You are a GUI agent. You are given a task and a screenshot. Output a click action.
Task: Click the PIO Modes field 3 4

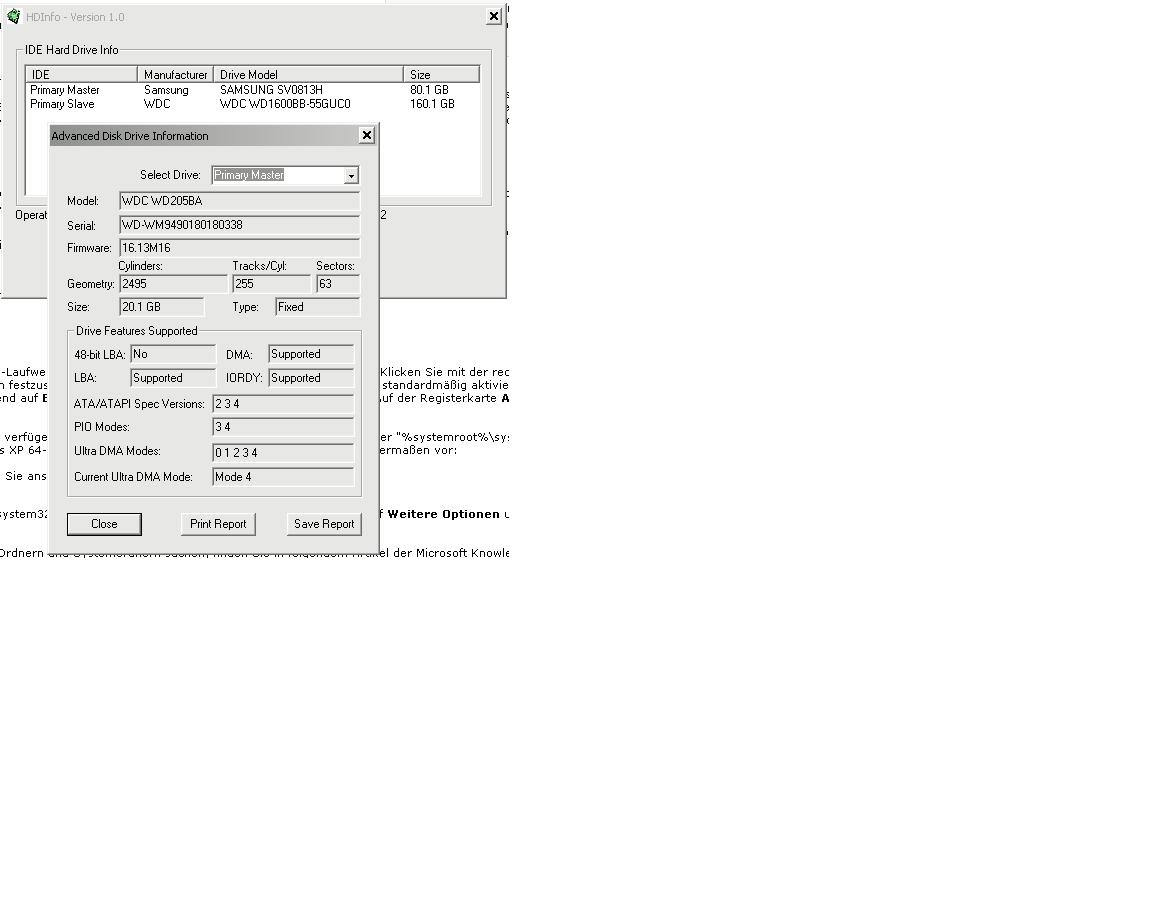(284, 427)
